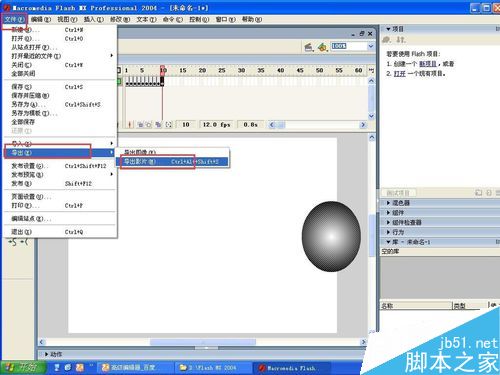Choose Exit (退出) Ctrl+Q menu entry

59,232
